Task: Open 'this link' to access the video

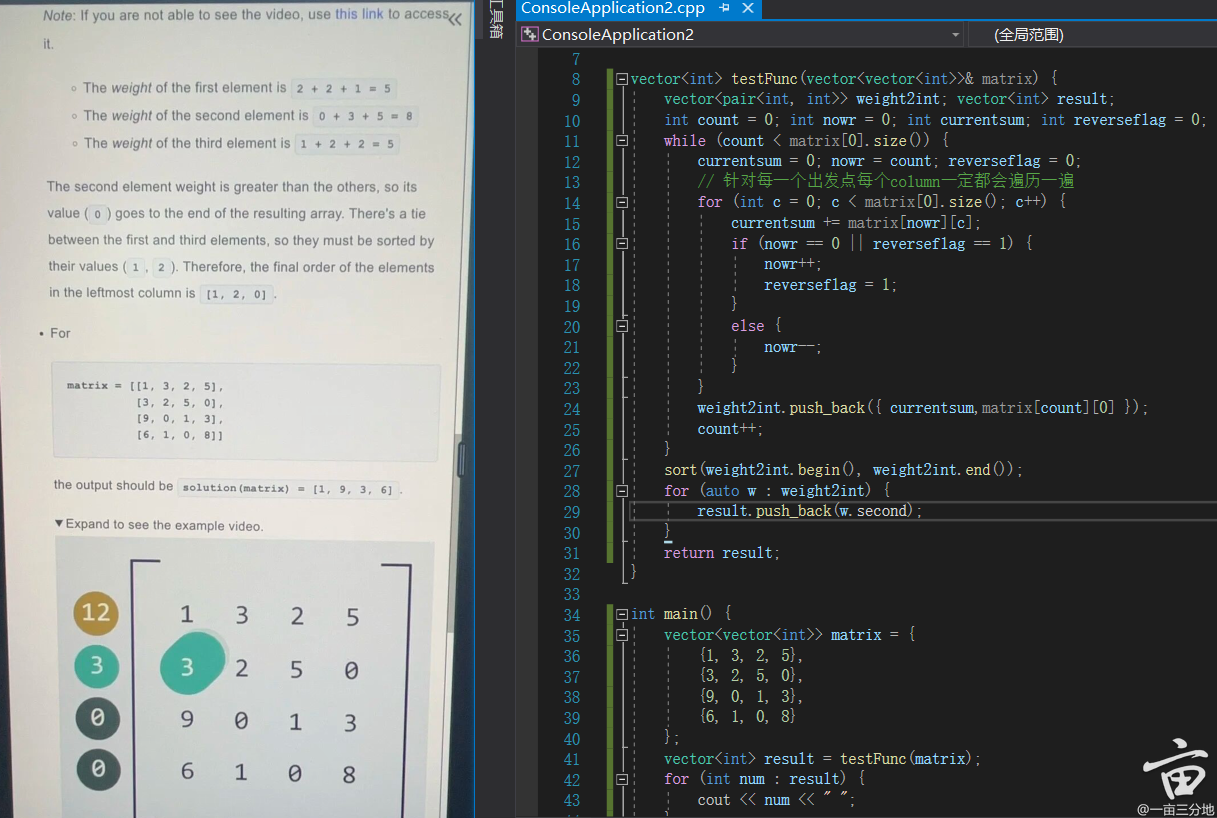Action: (x=359, y=14)
